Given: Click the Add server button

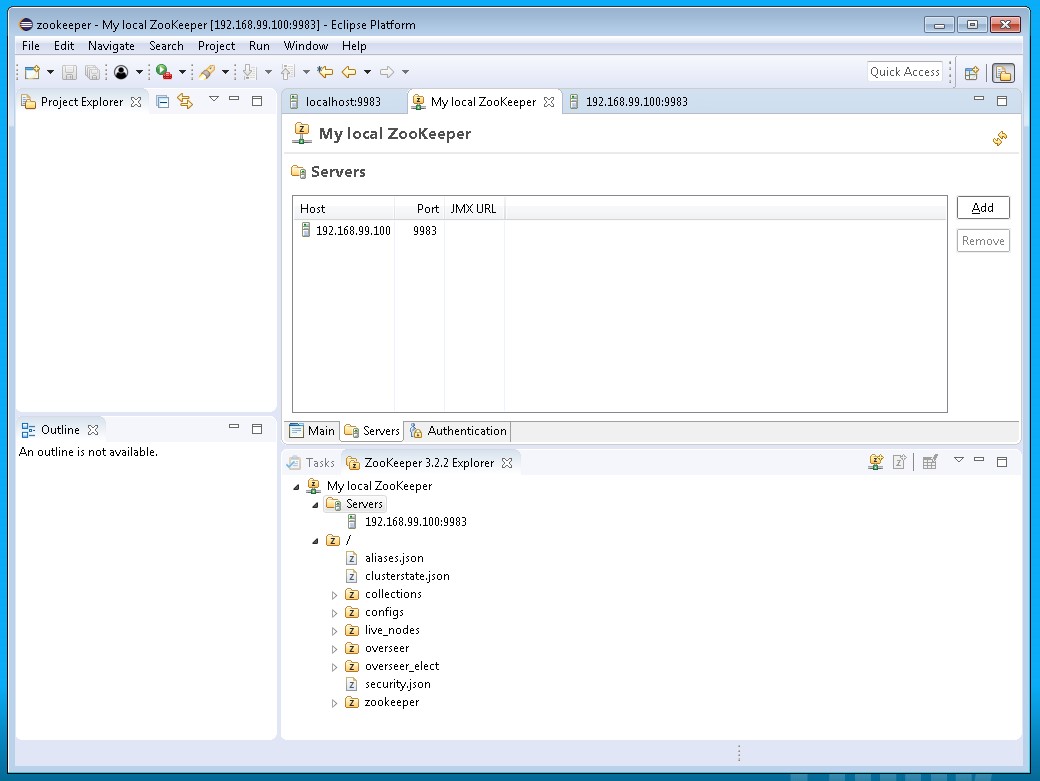Looking at the screenshot, I should pyautogui.click(x=982, y=208).
